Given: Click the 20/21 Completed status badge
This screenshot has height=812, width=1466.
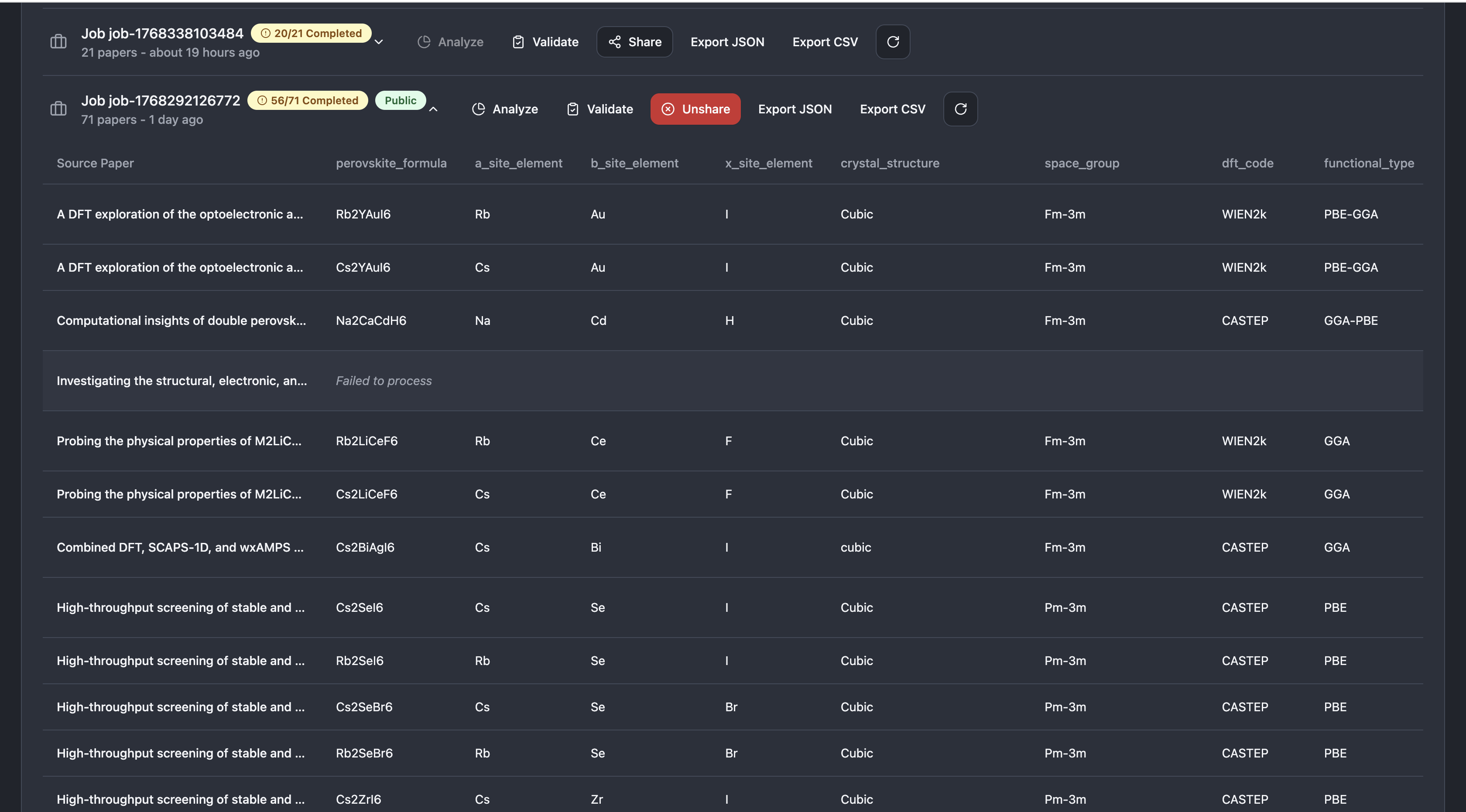Looking at the screenshot, I should (311, 33).
